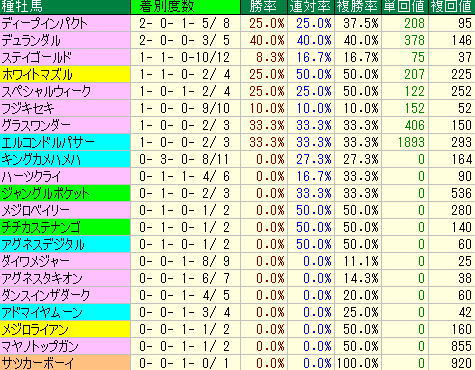Select the 855 複回値 value

click(x=461, y=346)
